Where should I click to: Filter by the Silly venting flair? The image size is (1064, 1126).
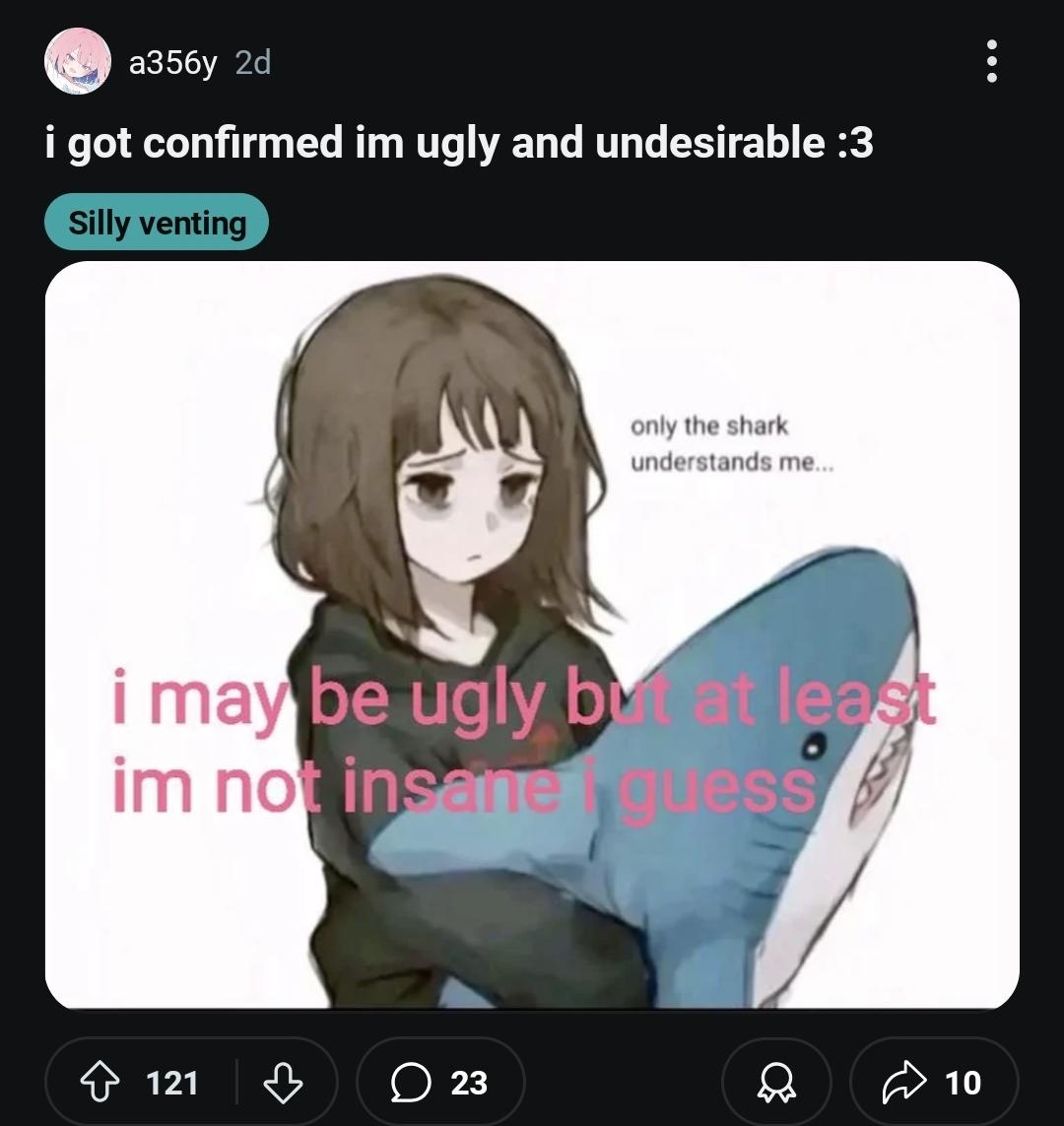[x=157, y=222]
